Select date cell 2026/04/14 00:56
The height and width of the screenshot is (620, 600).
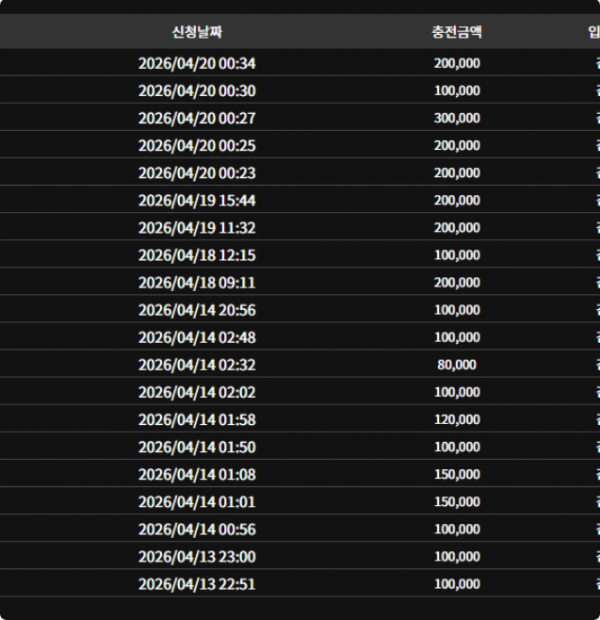pos(197,529)
